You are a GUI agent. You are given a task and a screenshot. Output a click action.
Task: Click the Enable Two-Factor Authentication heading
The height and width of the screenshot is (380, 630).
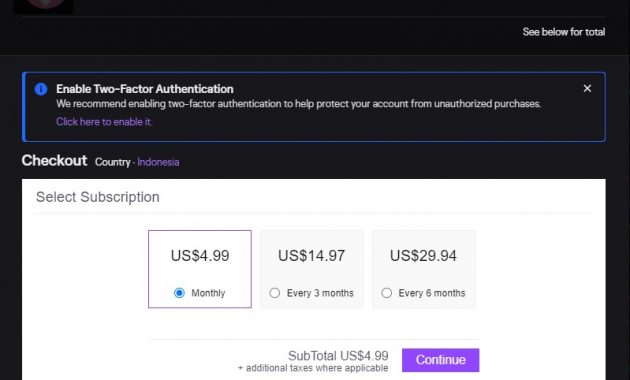pos(145,89)
